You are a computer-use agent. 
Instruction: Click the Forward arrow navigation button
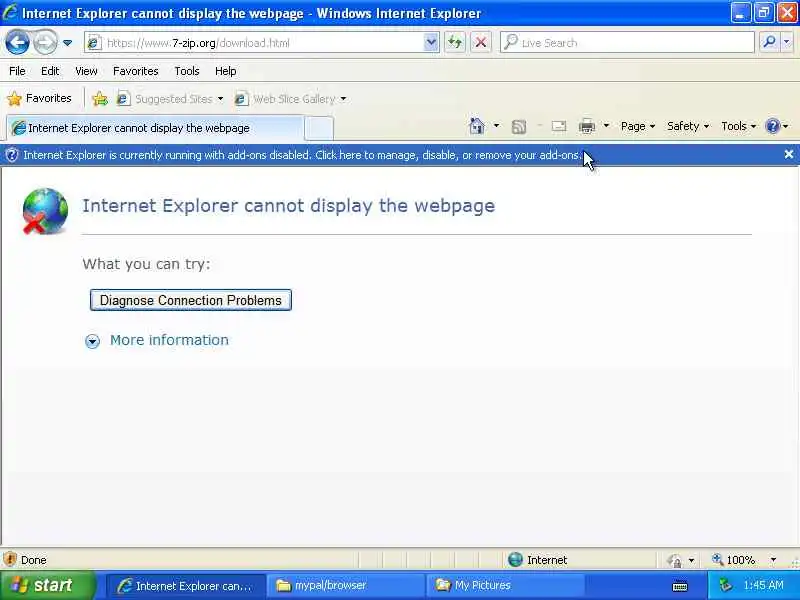pyautogui.click(x=45, y=42)
